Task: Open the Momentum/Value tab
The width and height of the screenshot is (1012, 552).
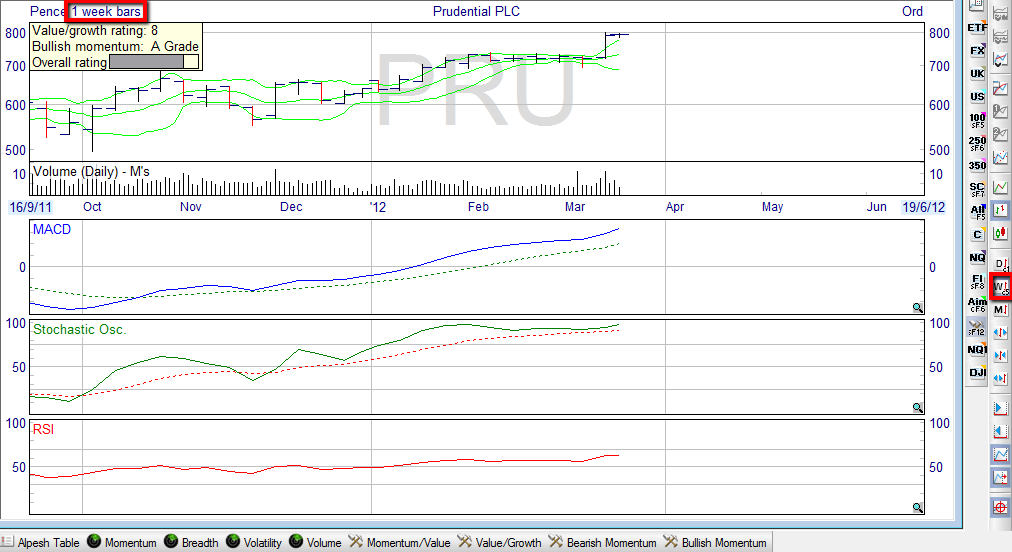Action: click(x=400, y=542)
